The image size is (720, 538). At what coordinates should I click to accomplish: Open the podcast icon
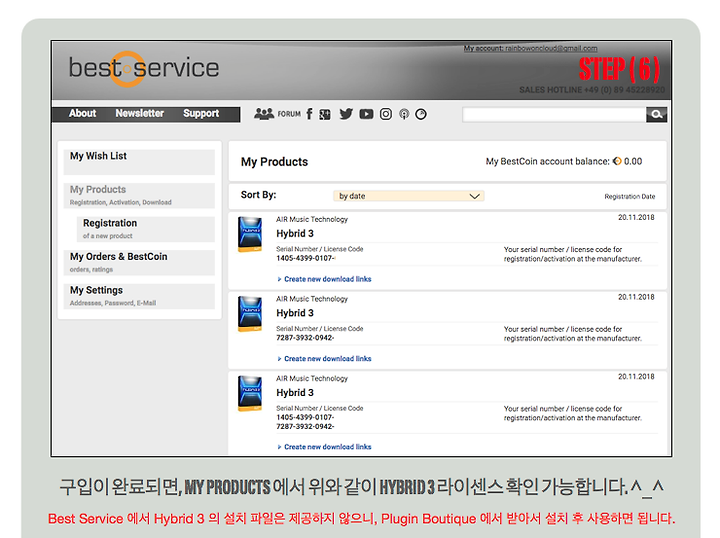[404, 114]
